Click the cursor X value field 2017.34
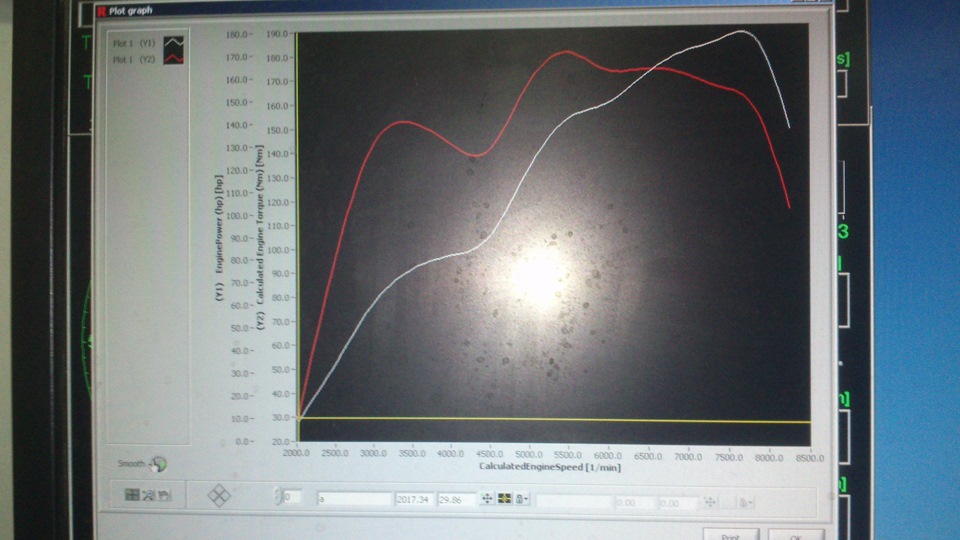960x540 pixels. click(413, 500)
